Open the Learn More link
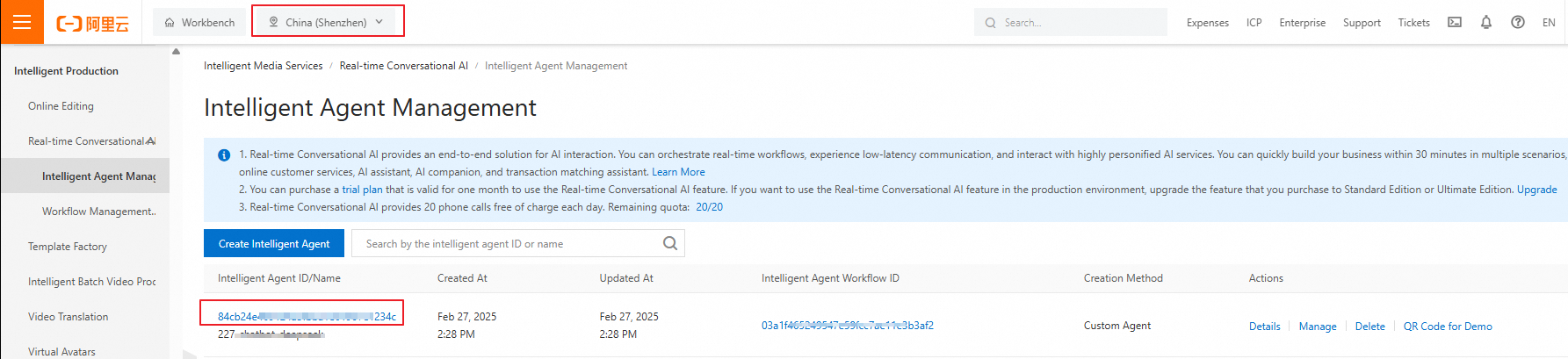Image resolution: width=1568 pixels, height=359 pixels. pos(678,172)
